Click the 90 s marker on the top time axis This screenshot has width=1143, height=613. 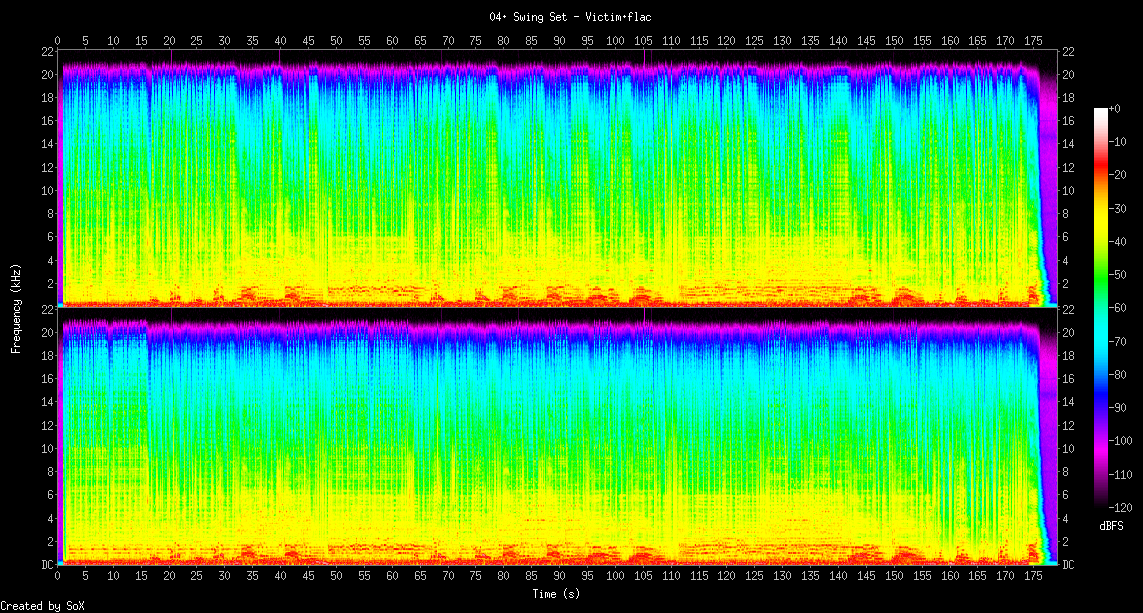pos(559,41)
